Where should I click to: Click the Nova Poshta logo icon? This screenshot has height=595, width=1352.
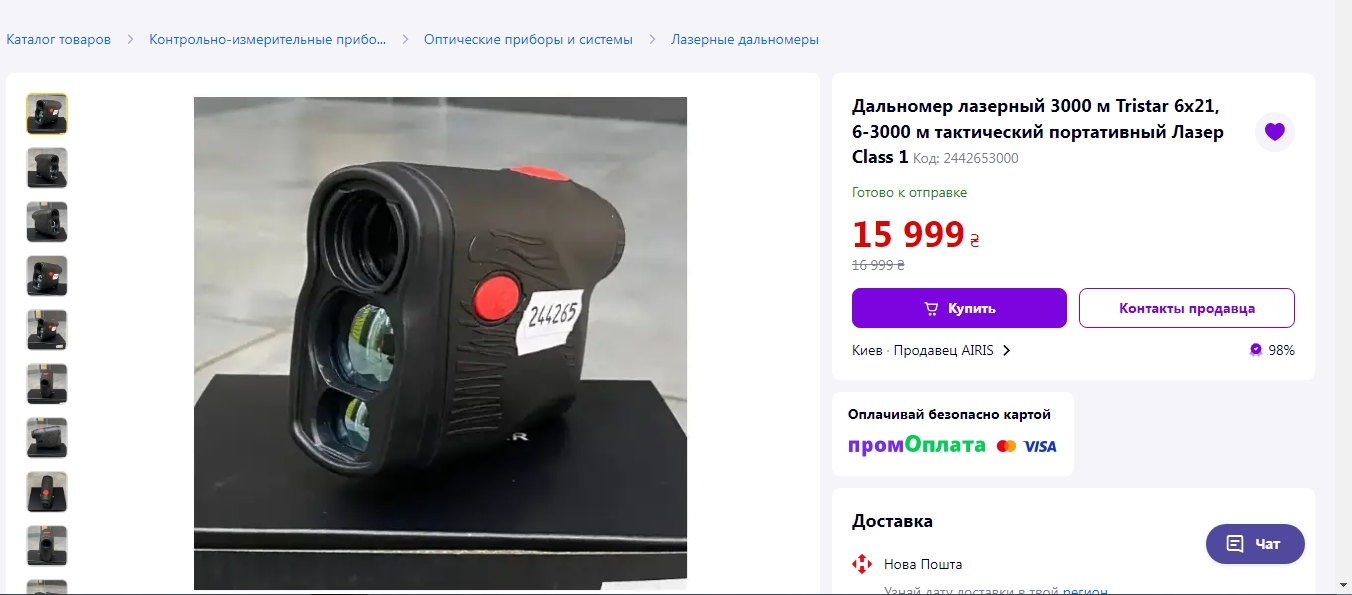[x=861, y=564]
